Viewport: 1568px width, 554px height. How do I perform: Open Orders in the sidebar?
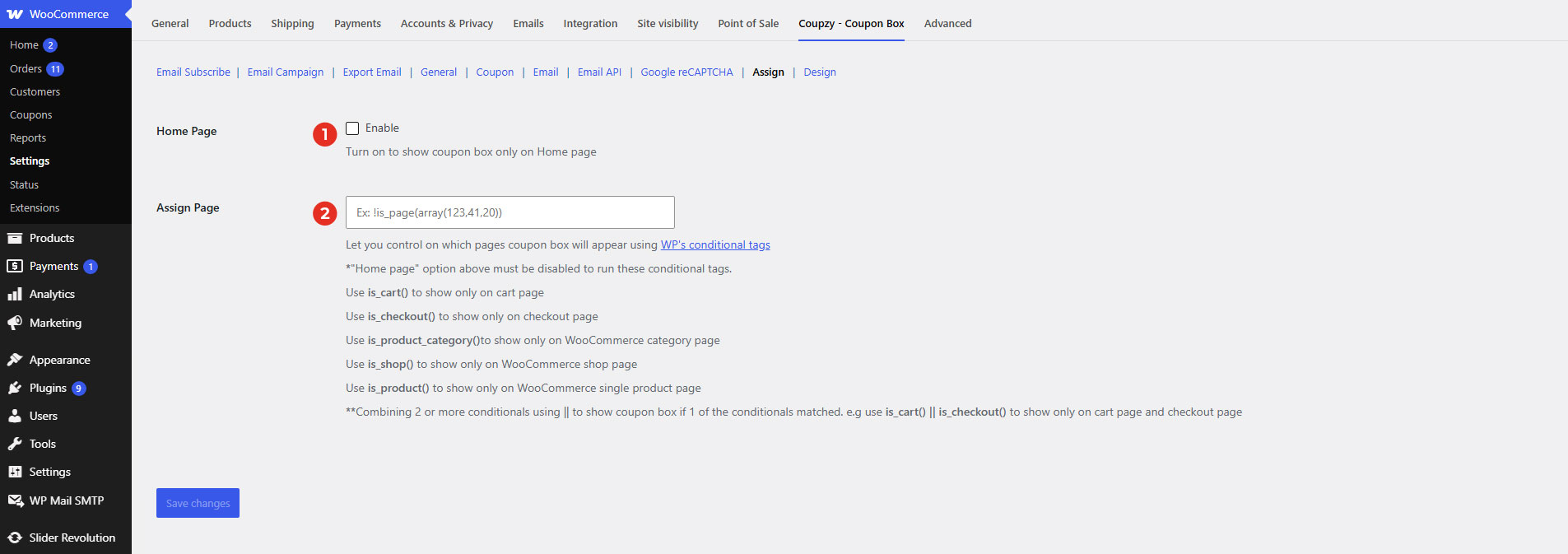(x=26, y=68)
